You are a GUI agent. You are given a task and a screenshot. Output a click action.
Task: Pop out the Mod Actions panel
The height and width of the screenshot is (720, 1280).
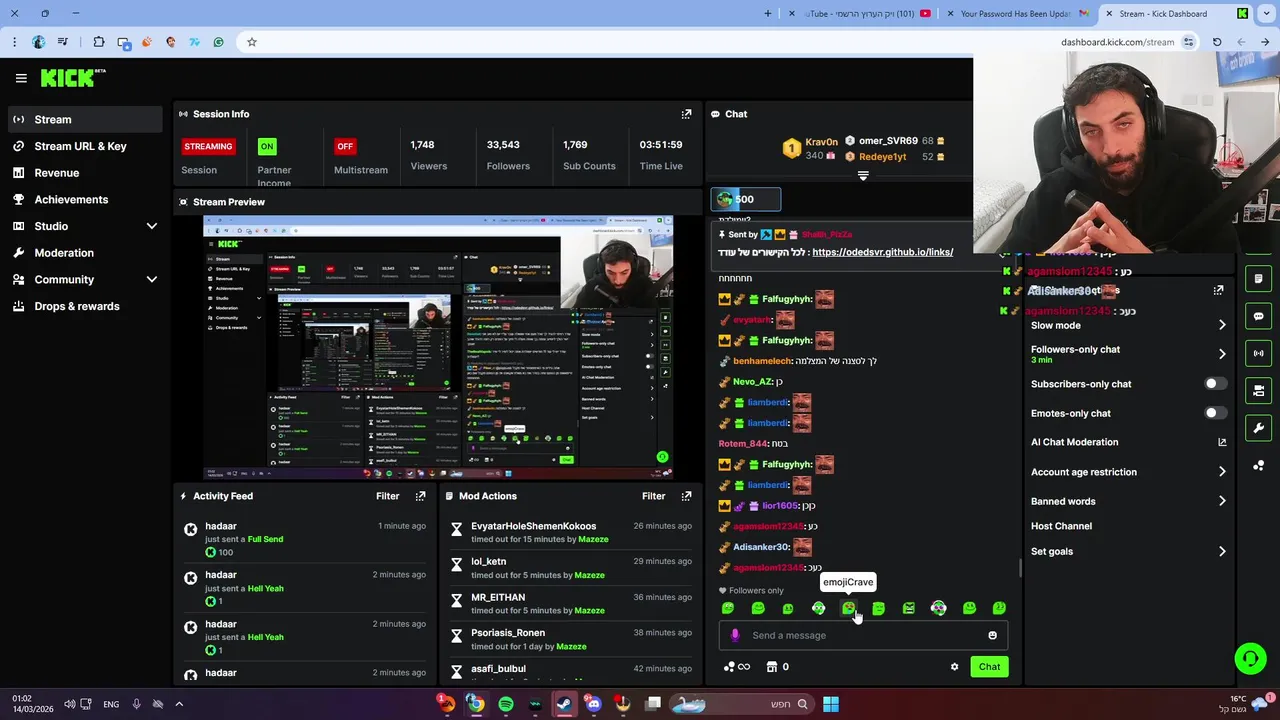pos(686,496)
